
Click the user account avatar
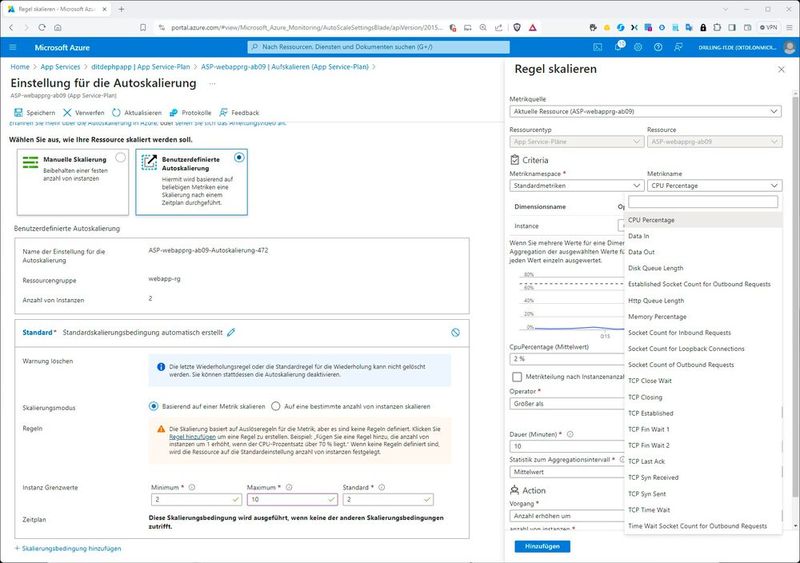click(789, 47)
